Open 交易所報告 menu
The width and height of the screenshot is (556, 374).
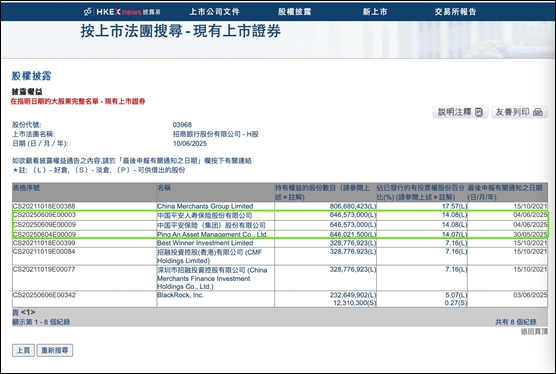point(455,12)
